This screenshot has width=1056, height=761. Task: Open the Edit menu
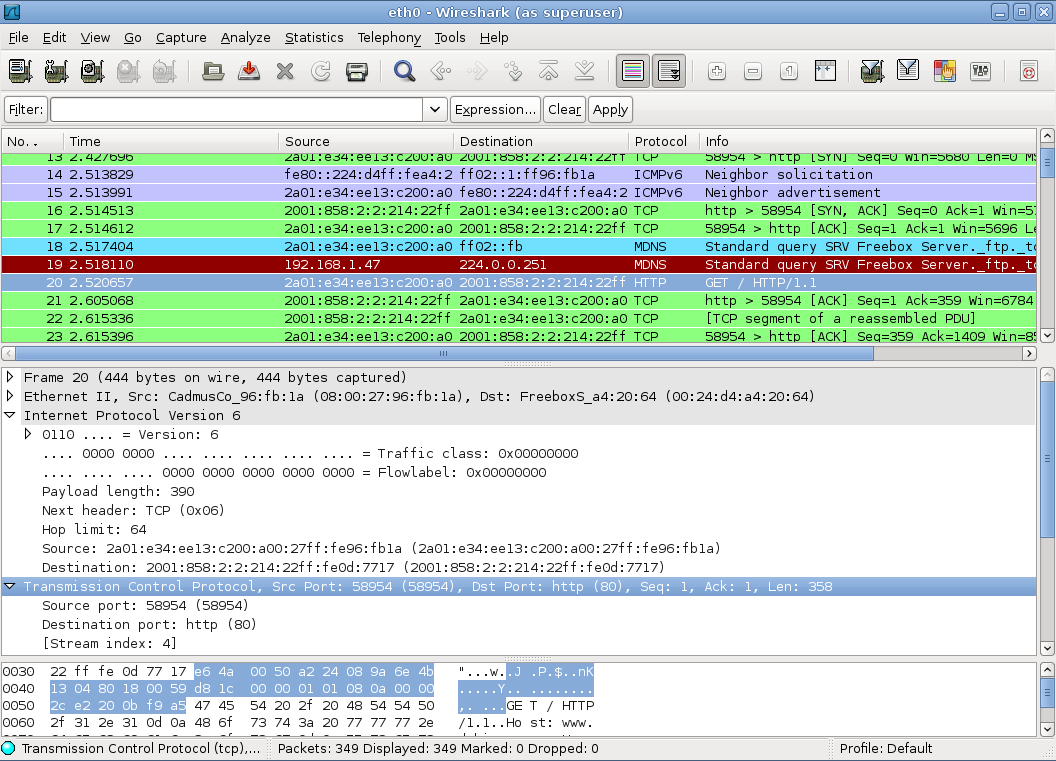[54, 38]
